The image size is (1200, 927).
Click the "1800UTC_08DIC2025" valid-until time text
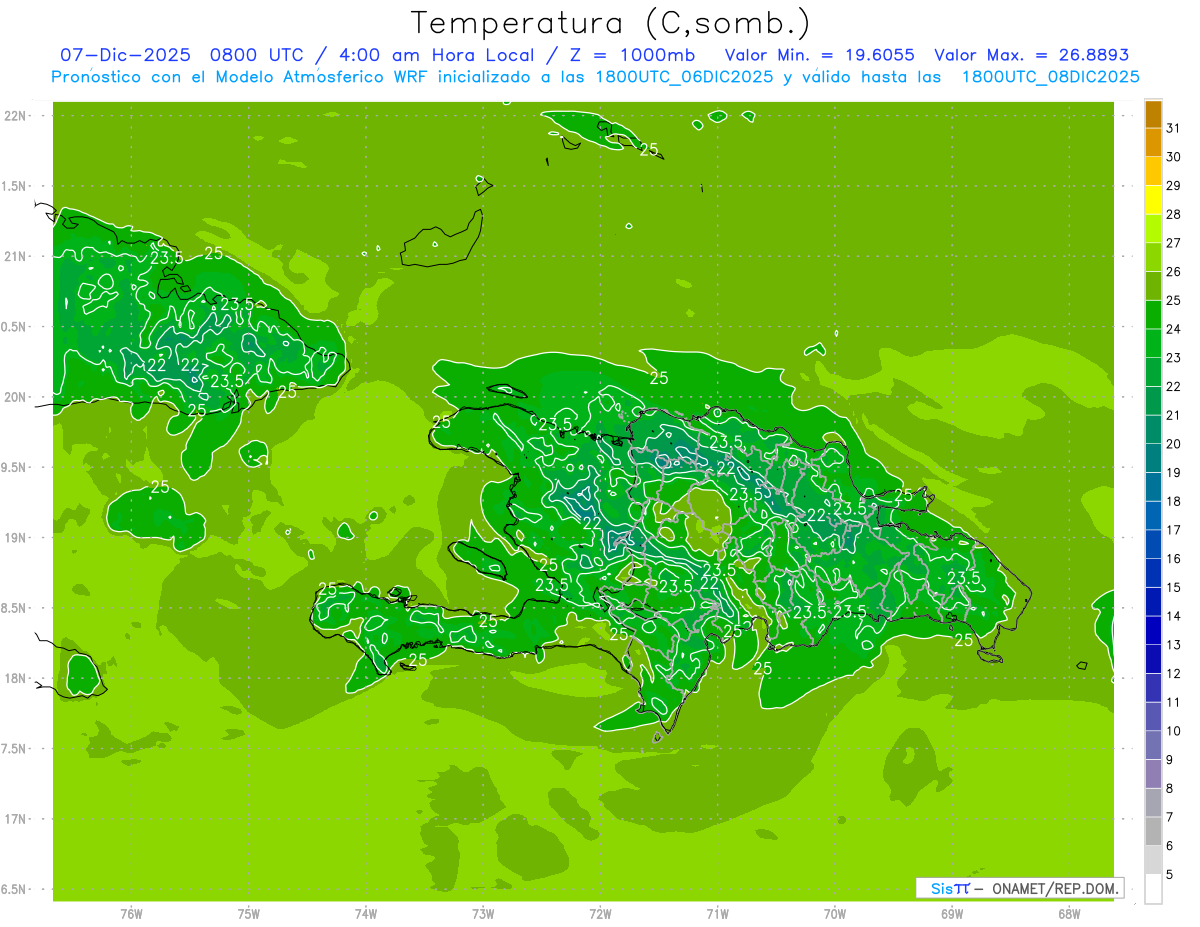tap(1050, 77)
